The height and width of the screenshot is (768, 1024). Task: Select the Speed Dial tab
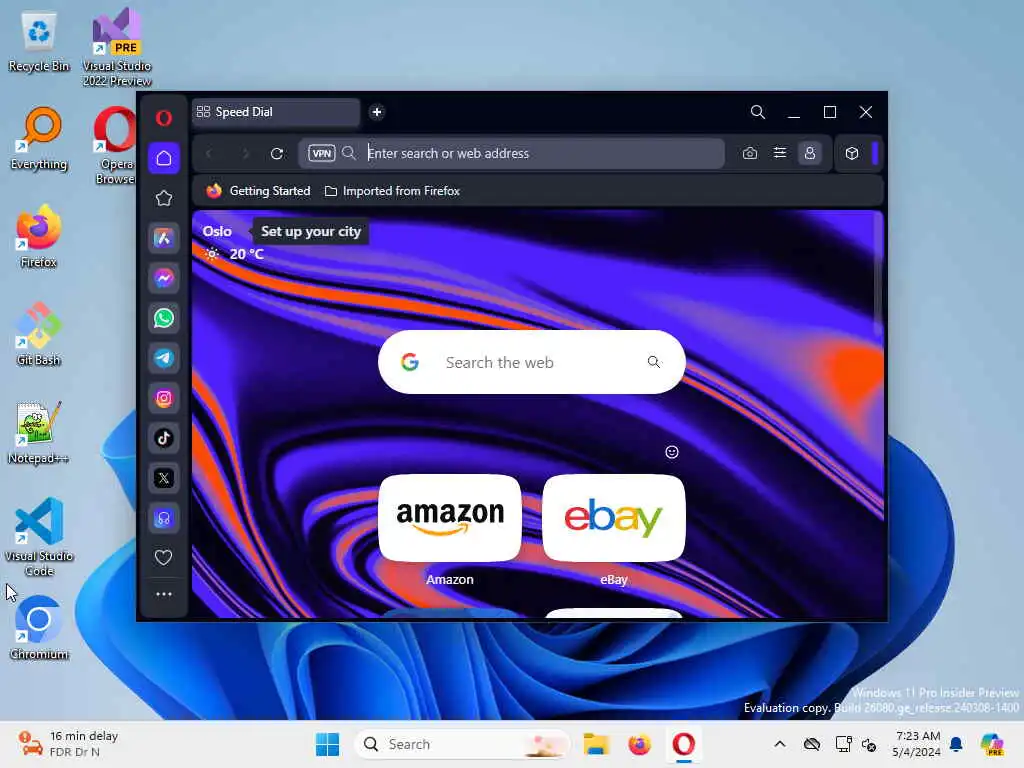pyautogui.click(x=275, y=112)
